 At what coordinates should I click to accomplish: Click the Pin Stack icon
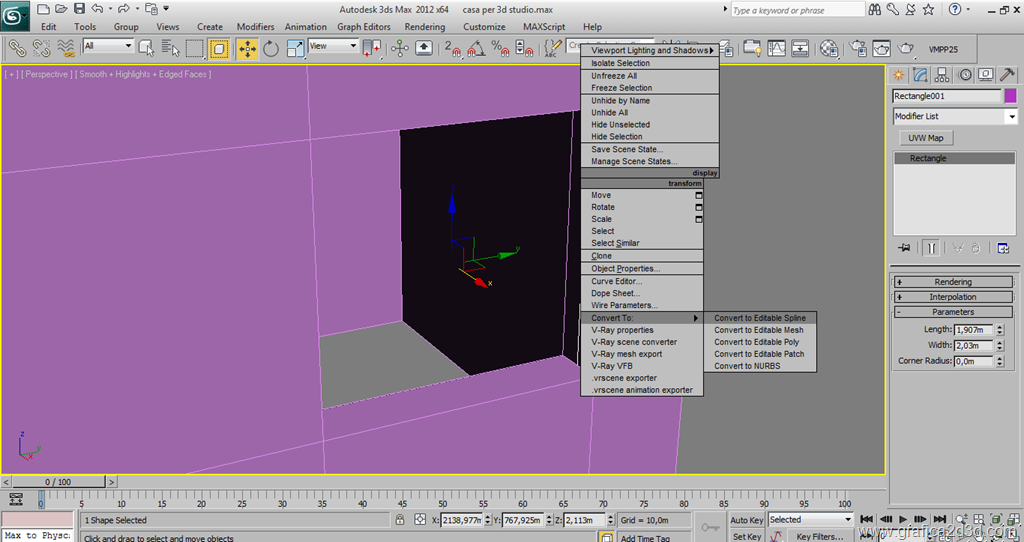904,247
